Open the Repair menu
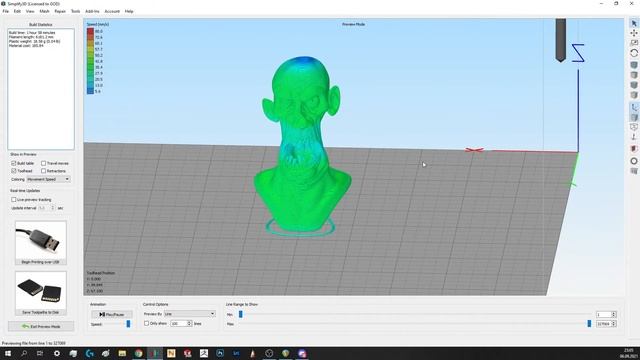 click(60, 11)
